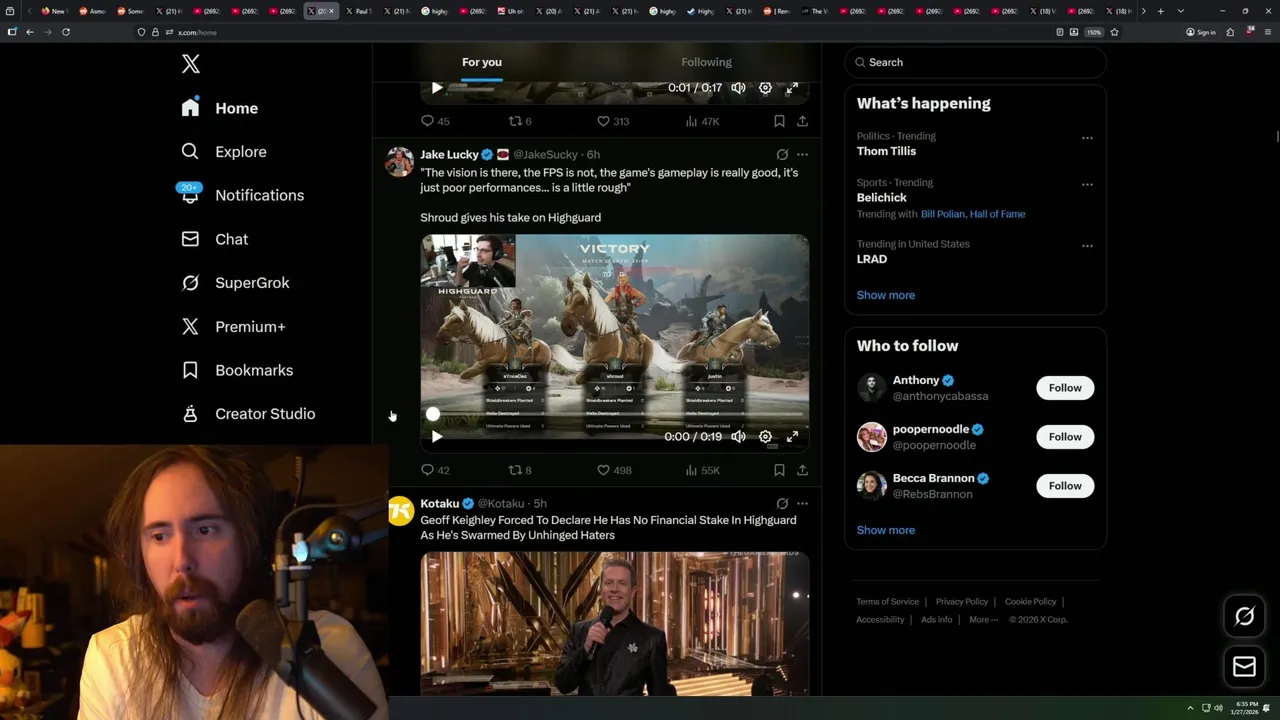This screenshot has height=720, width=1280.
Task: Open more options for Thom Tillis trend
Action: pyautogui.click(x=1087, y=138)
